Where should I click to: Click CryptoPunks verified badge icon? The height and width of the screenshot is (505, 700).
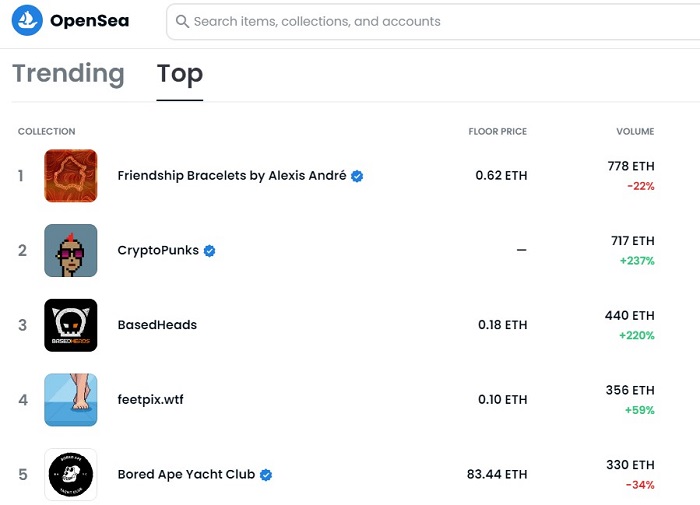click(x=209, y=251)
